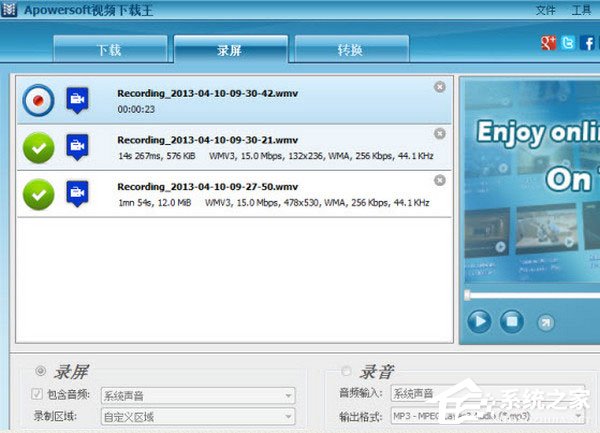Click the 14s 267ms, 576 KiB details
Image resolution: width=600 pixels, height=433 pixels.
[157, 156]
